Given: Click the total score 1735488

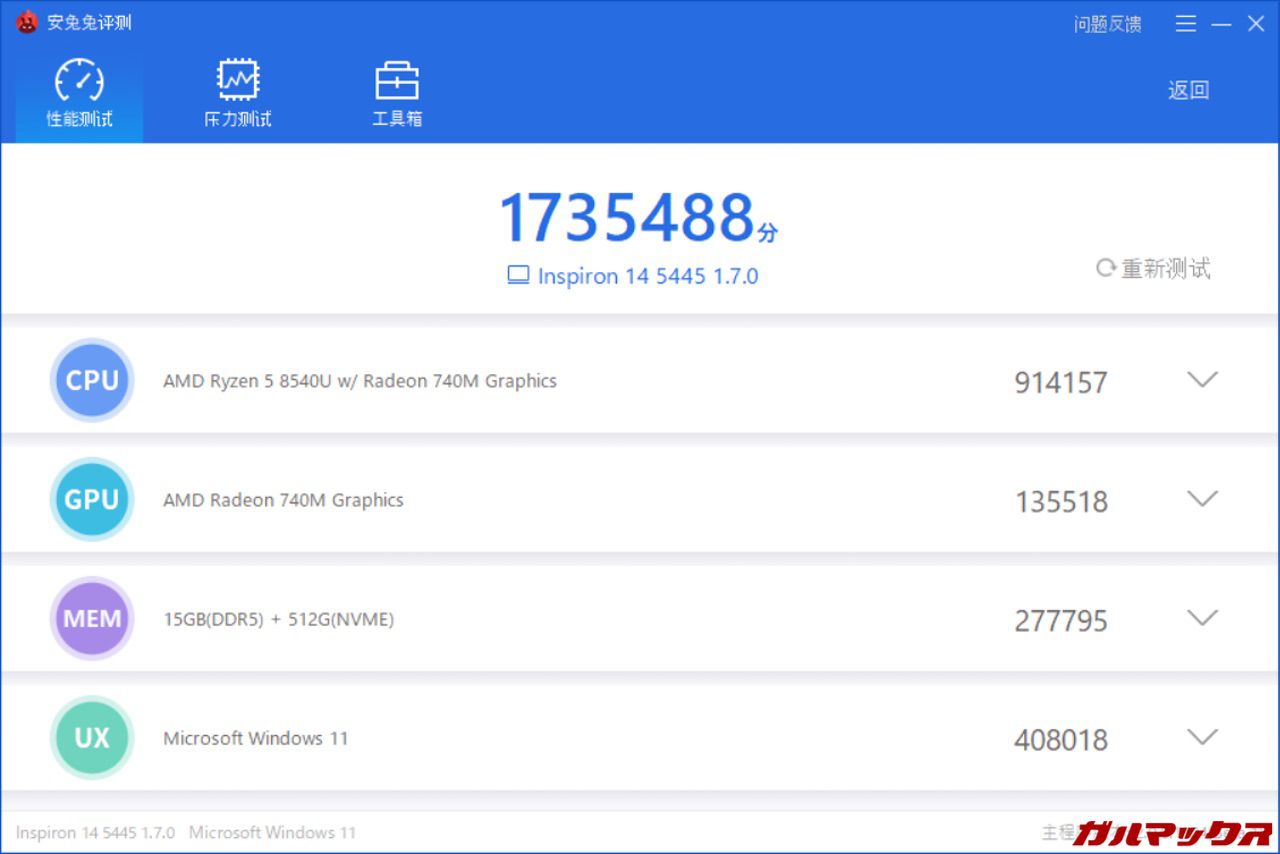Looking at the screenshot, I should pos(627,217).
